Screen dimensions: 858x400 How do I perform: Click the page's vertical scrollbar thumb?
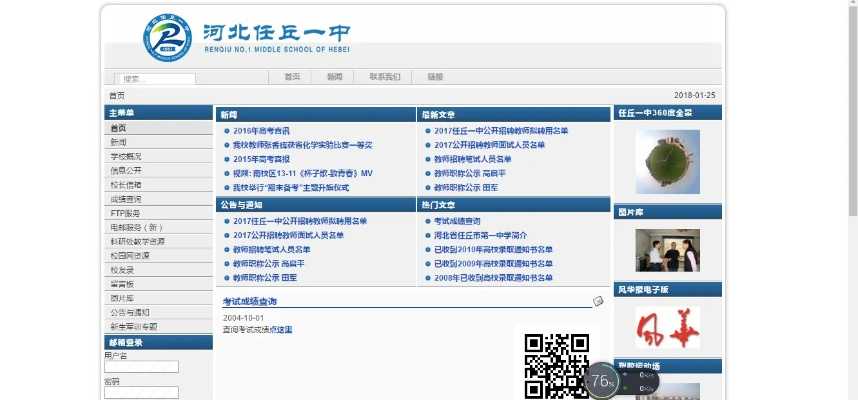click(x=853, y=109)
